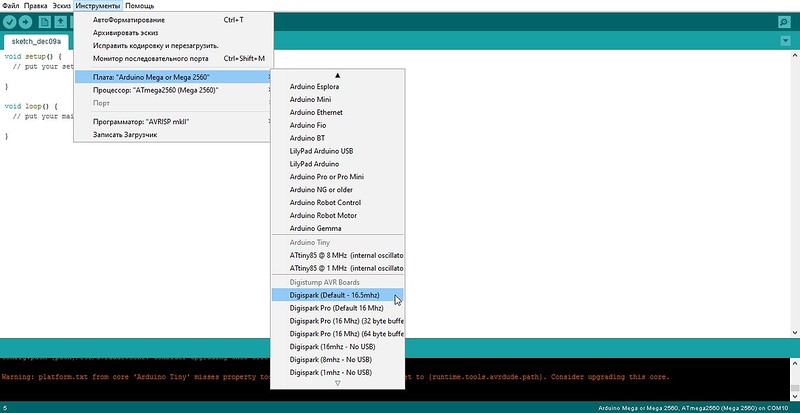Screen dimensions: 800x413
Task: Open the Файл menu
Action: (x=11, y=6)
